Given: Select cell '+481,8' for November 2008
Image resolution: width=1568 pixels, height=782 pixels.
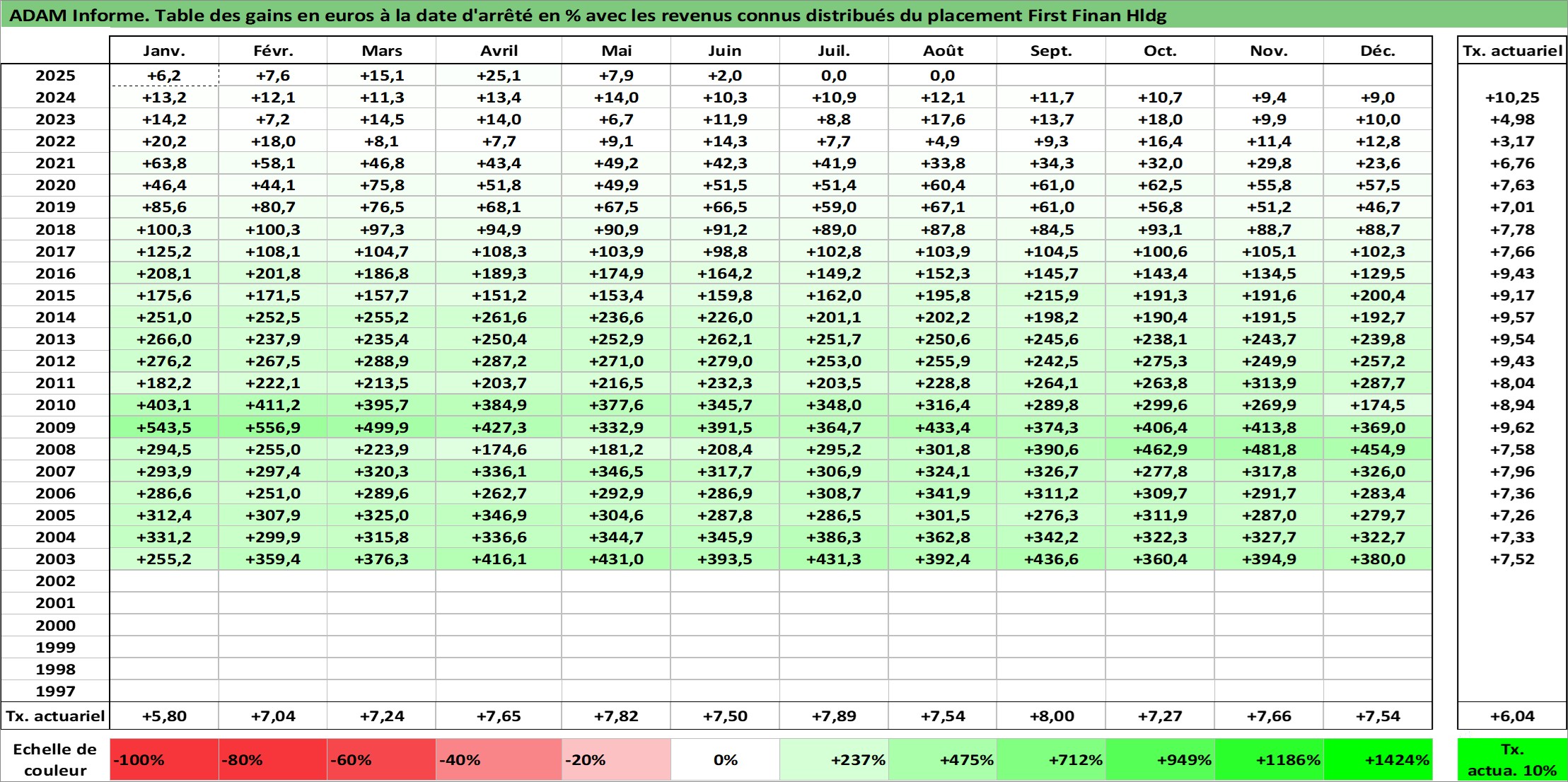Looking at the screenshot, I should (1269, 450).
